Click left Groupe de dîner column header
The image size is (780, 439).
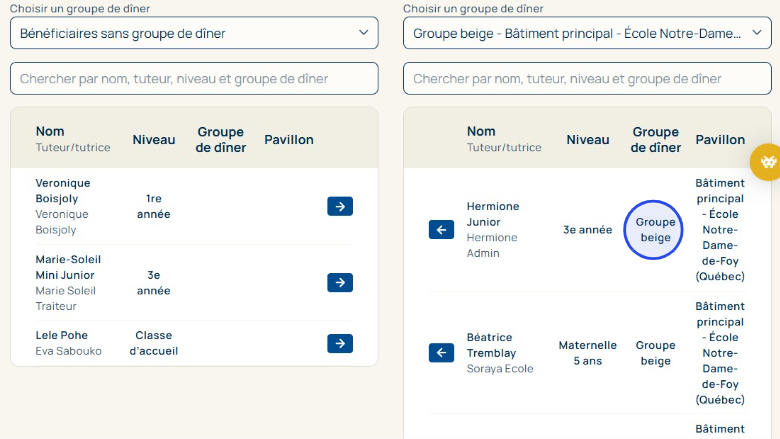tap(221, 139)
